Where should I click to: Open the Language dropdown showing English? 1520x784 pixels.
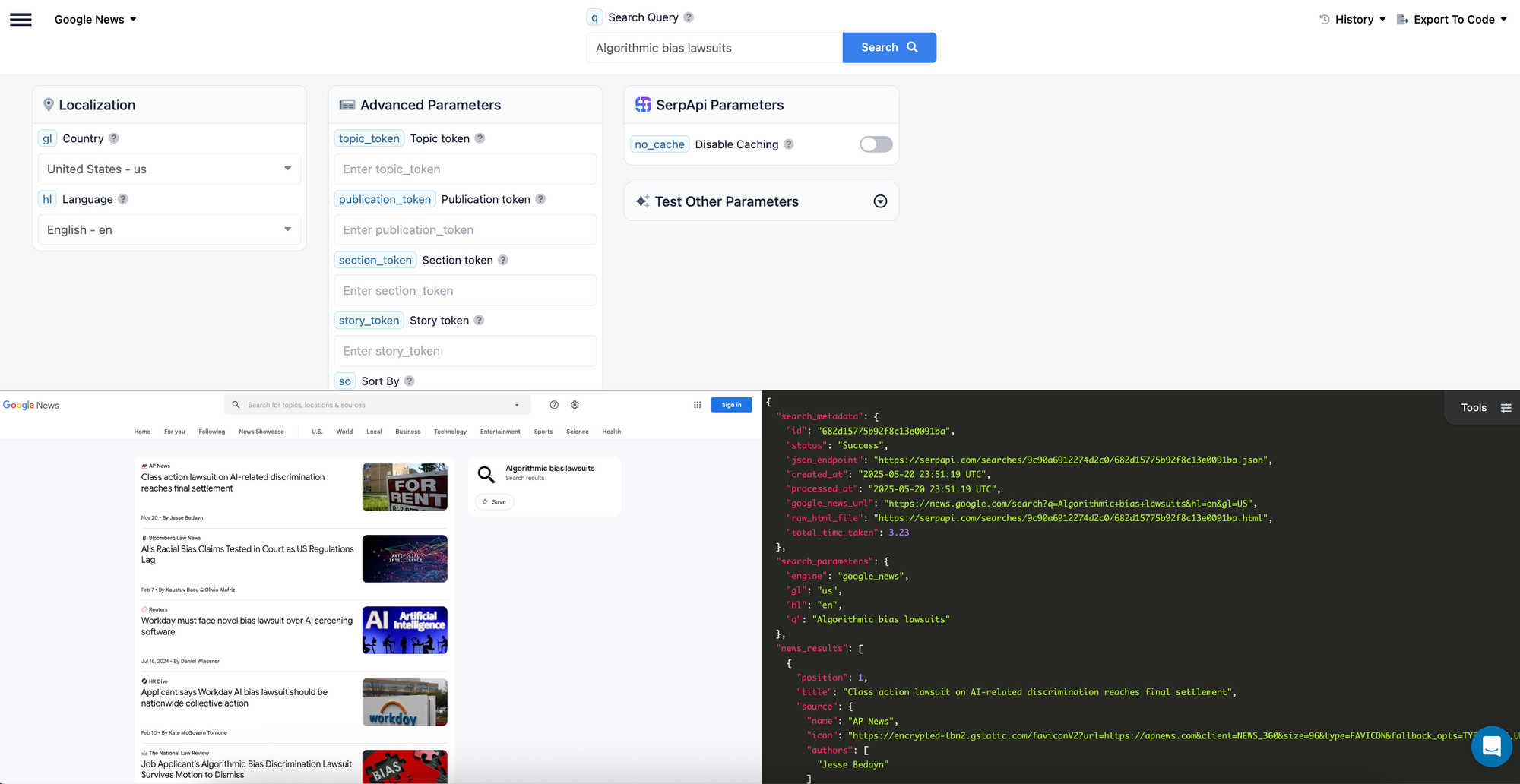click(169, 229)
